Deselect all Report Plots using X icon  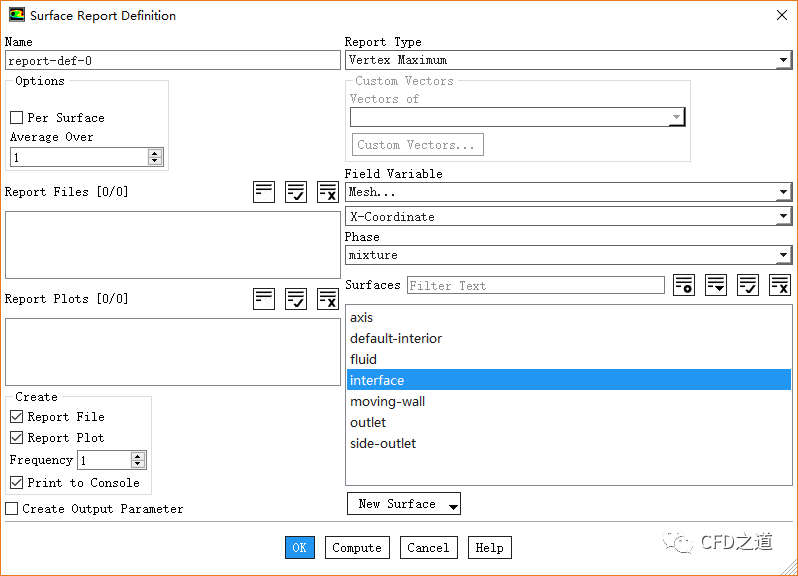(328, 299)
